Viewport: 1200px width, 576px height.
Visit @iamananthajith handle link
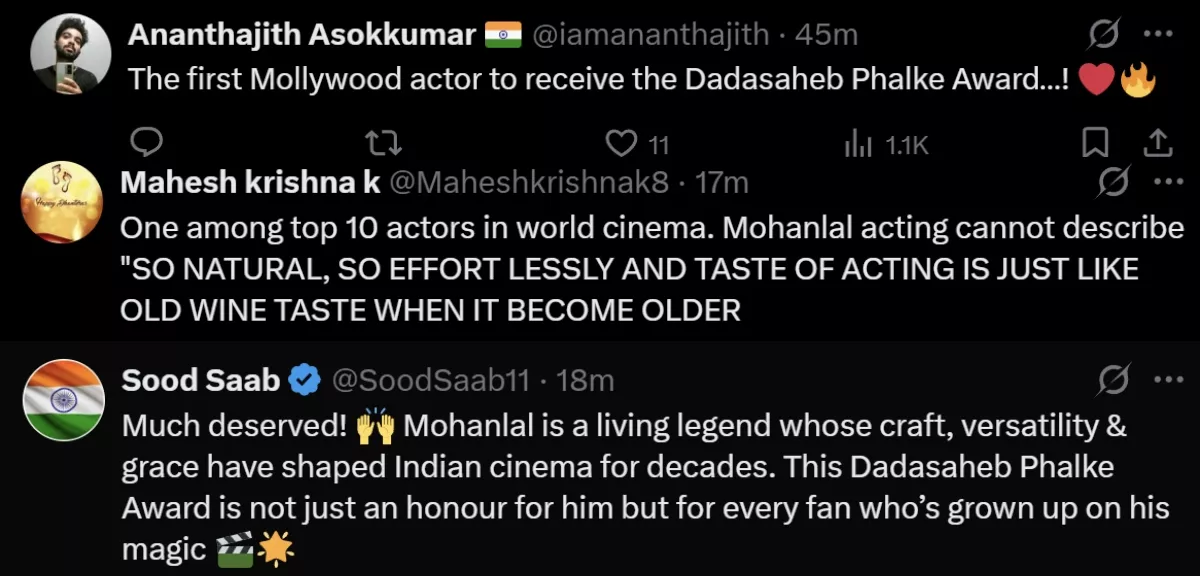click(651, 36)
